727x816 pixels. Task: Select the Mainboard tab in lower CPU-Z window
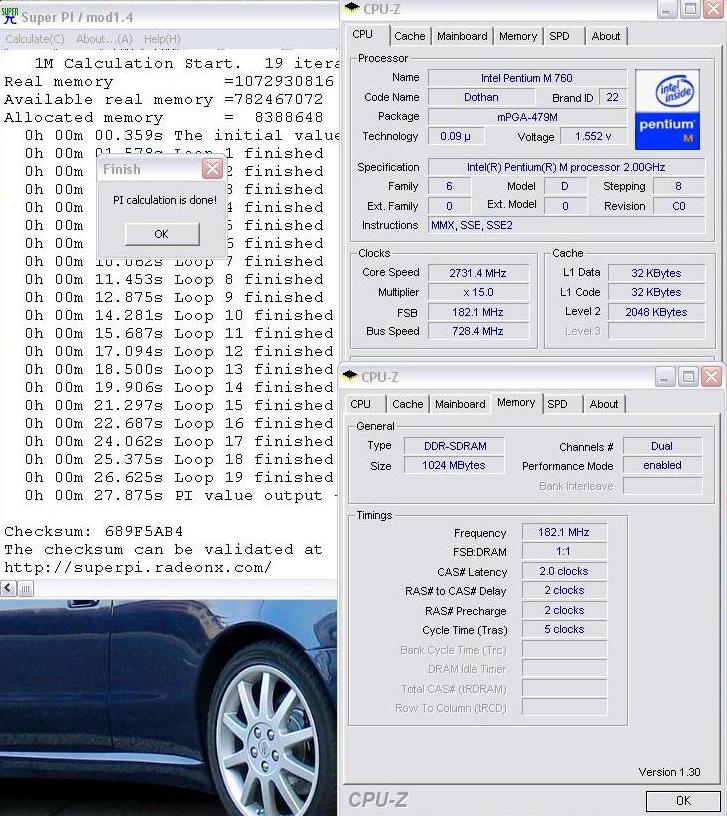click(460, 404)
